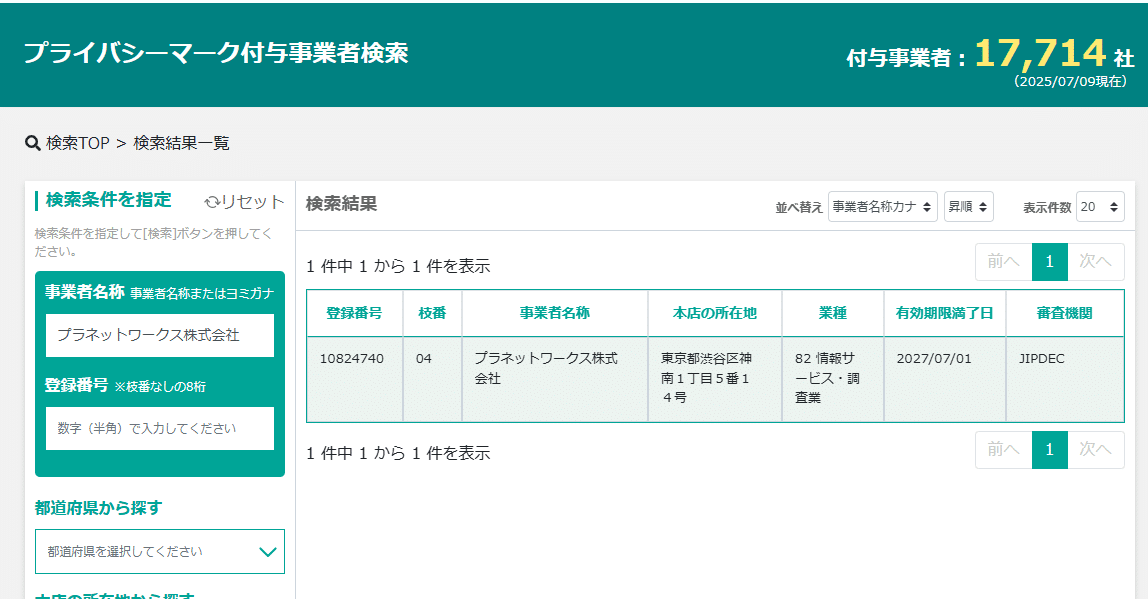1148x599 pixels.
Task: Open the 表示件数 20 dropdown
Action: 1100,207
